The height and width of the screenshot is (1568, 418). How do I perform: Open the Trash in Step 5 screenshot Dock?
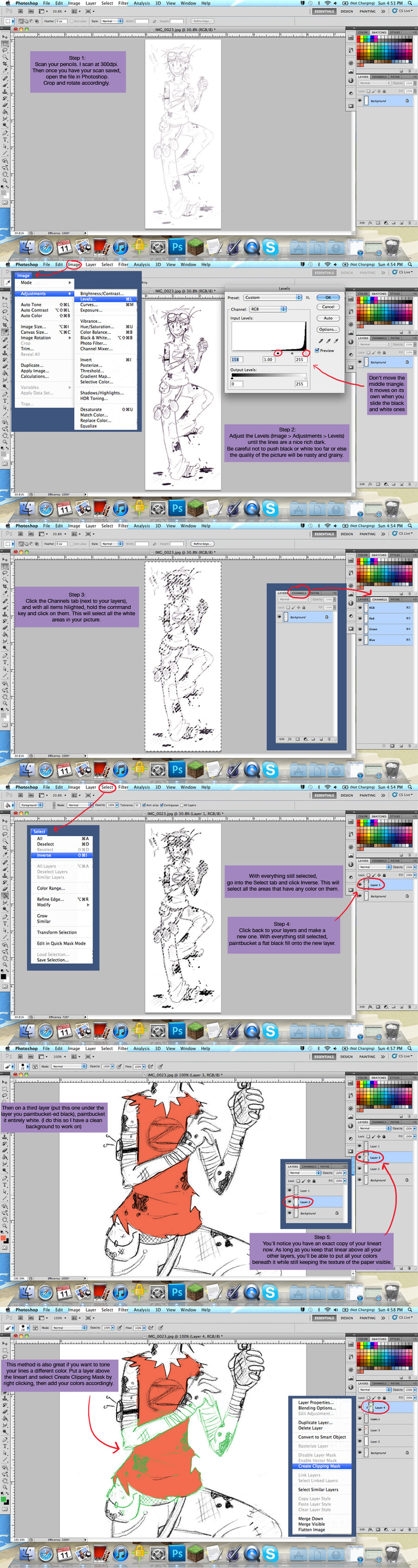coord(392,1292)
